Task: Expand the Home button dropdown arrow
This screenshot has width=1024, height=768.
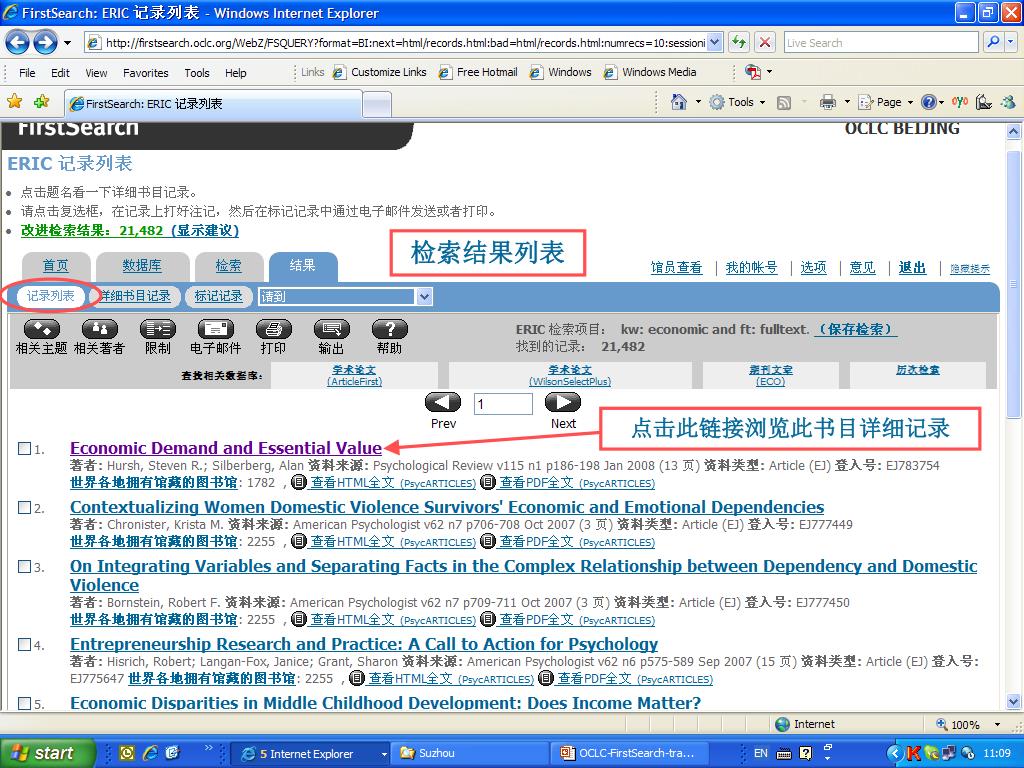Action: coord(697,102)
